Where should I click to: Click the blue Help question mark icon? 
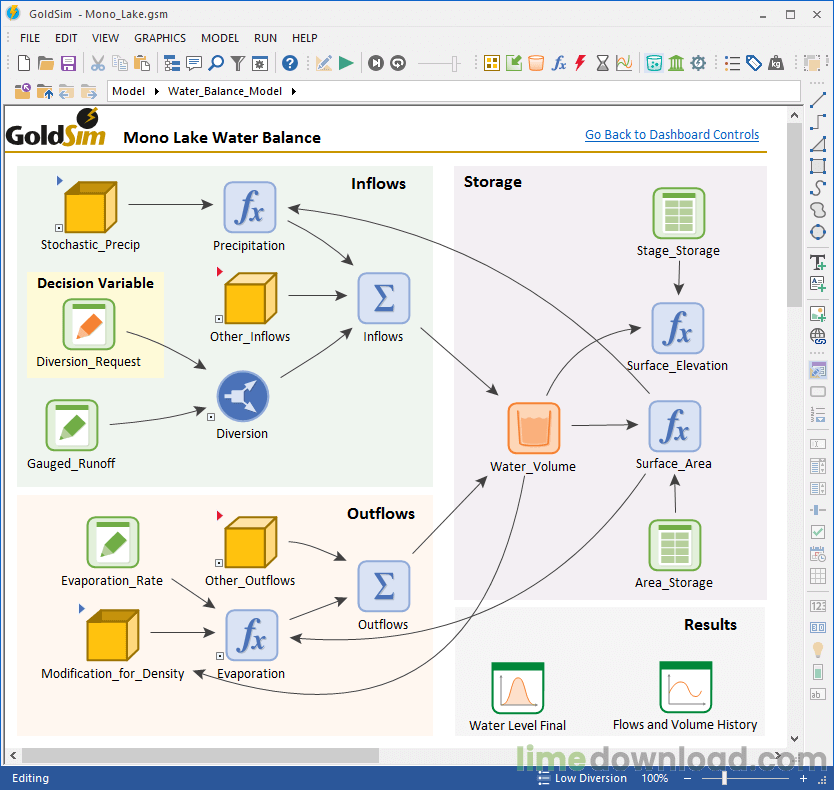[x=290, y=63]
